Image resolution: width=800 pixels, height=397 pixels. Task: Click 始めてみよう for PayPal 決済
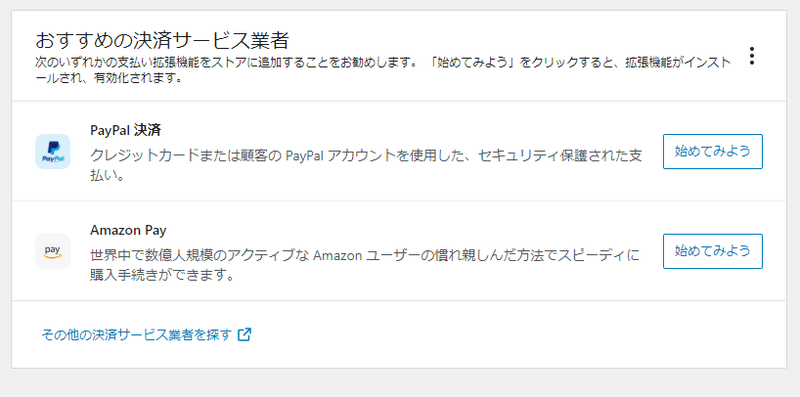[x=713, y=152]
